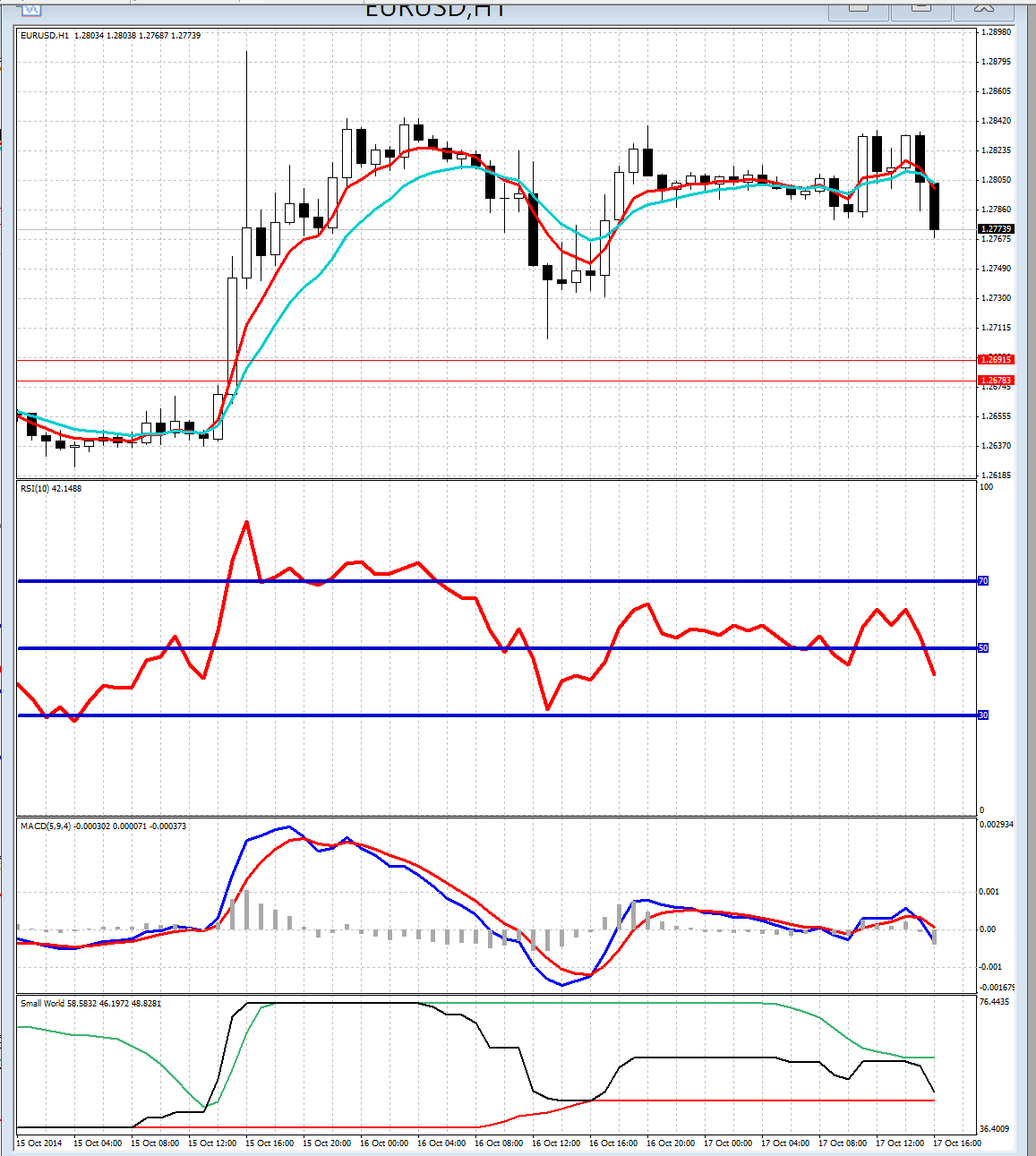Click the 1.26370 price scale label
The width and height of the screenshot is (1036, 1156).
[996, 446]
